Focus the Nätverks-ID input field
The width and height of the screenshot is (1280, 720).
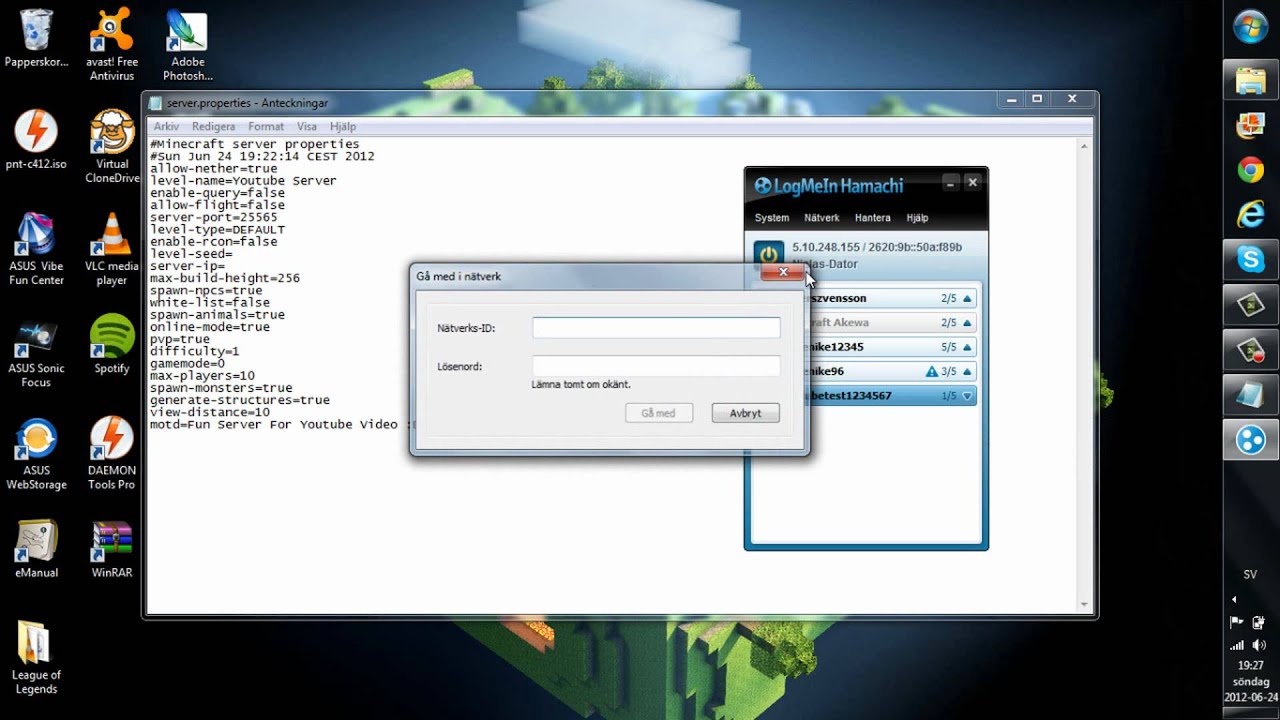pos(656,328)
